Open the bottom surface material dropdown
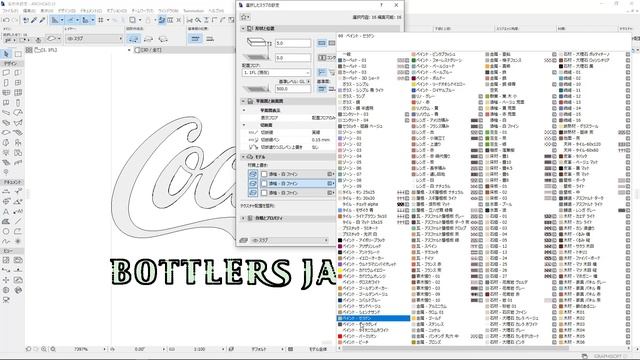Viewport: 640px width, 360px height. point(298,193)
